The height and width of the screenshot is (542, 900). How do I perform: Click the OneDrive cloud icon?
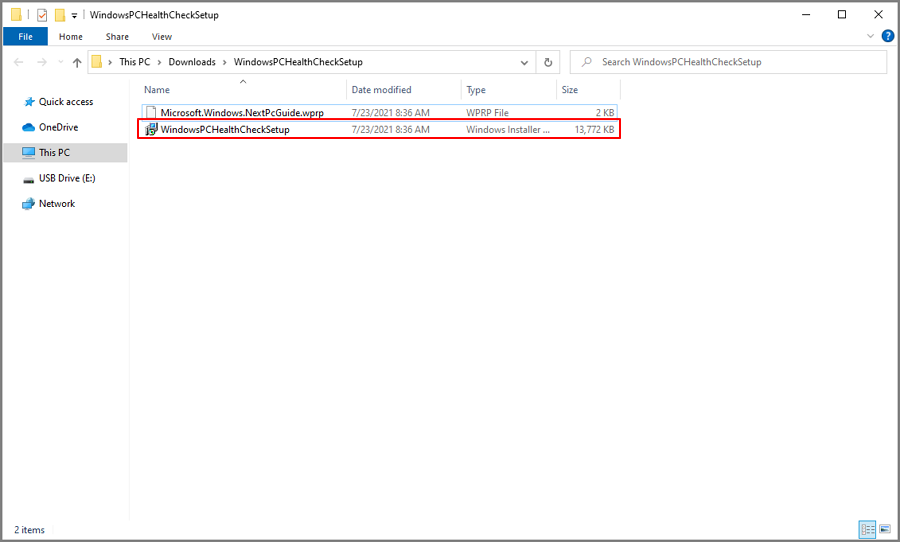click(28, 127)
